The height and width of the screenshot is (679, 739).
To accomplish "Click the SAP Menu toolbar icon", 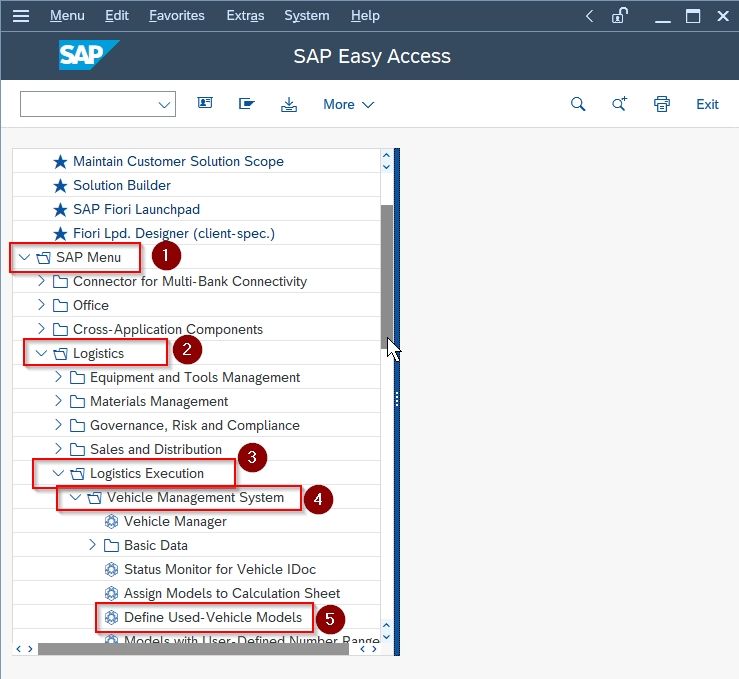I will [x=246, y=103].
